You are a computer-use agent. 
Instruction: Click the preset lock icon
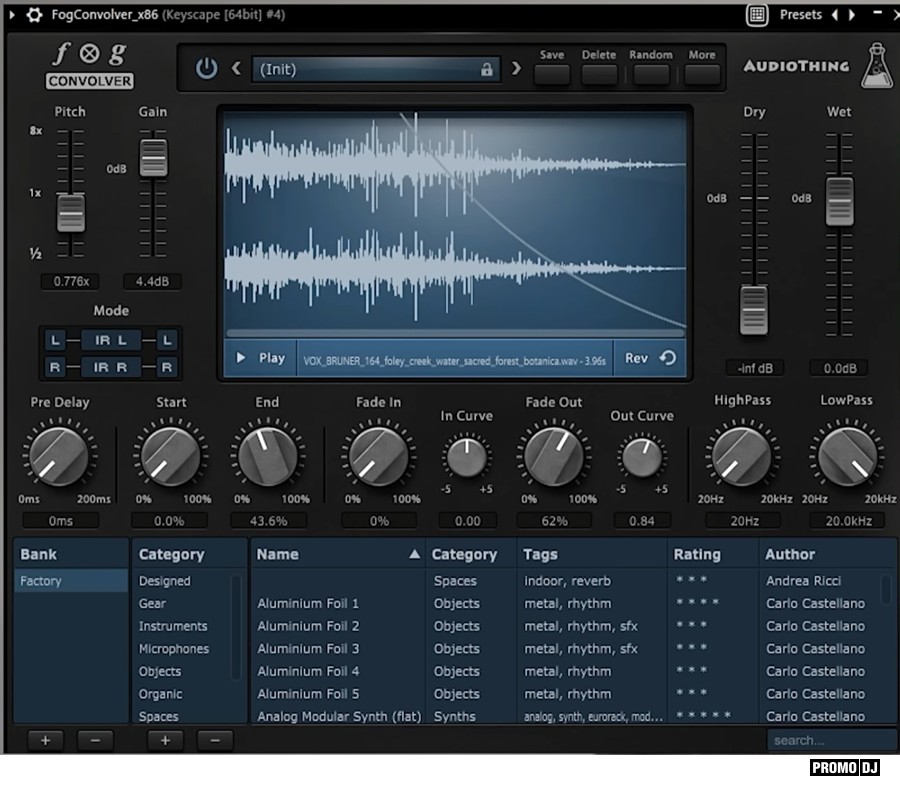487,70
